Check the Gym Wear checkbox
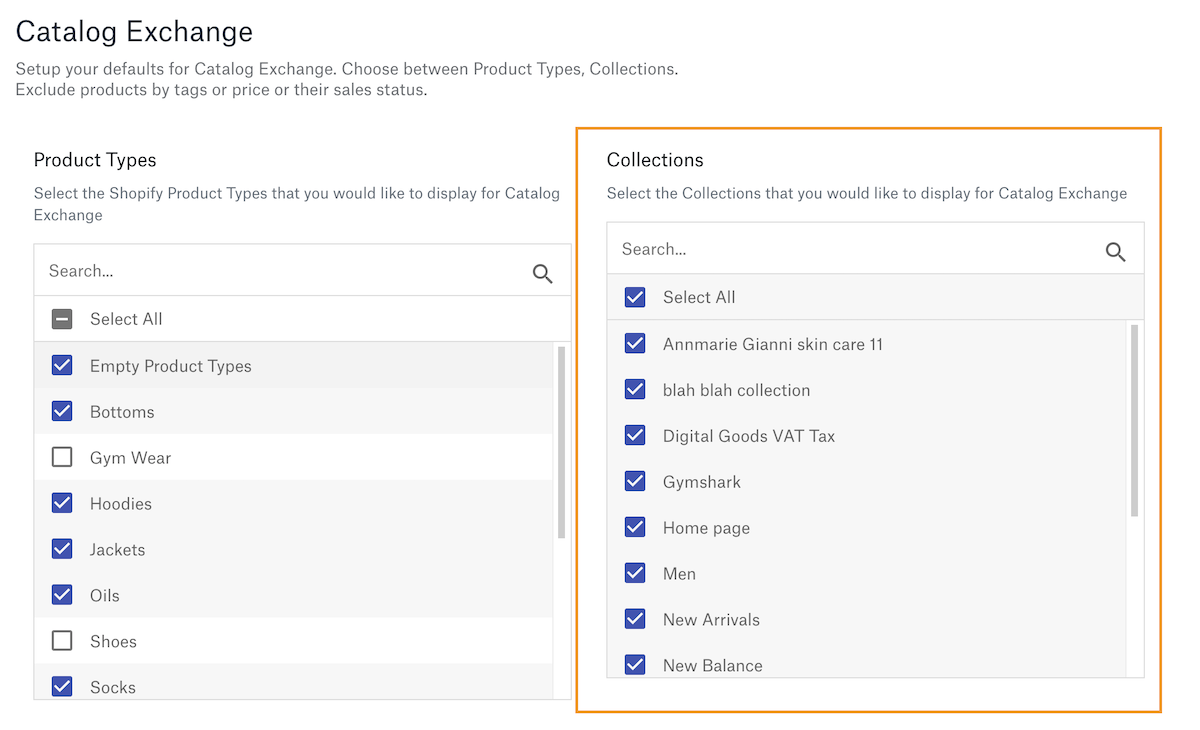 point(62,457)
